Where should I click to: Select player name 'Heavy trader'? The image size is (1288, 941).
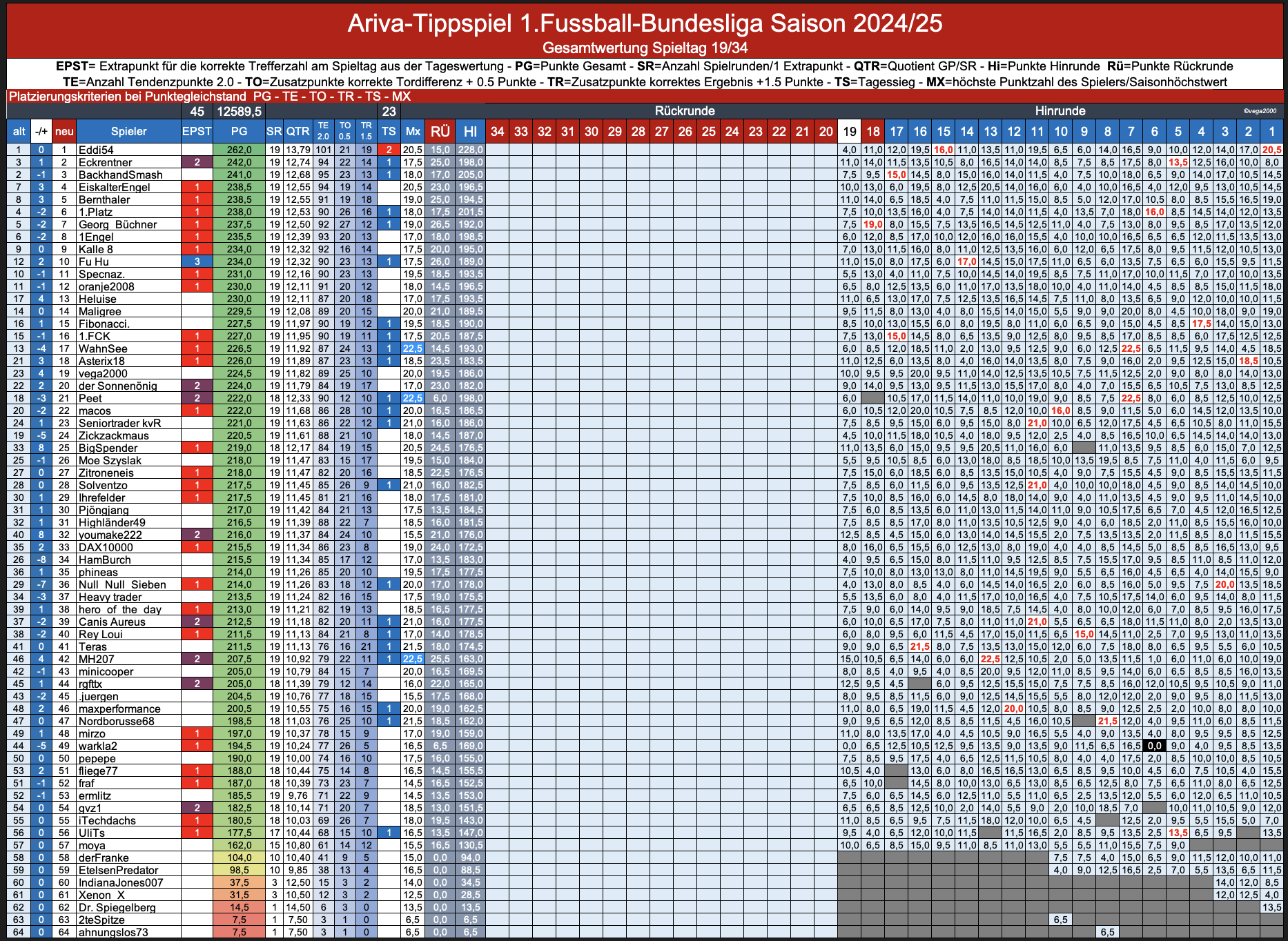(x=110, y=597)
